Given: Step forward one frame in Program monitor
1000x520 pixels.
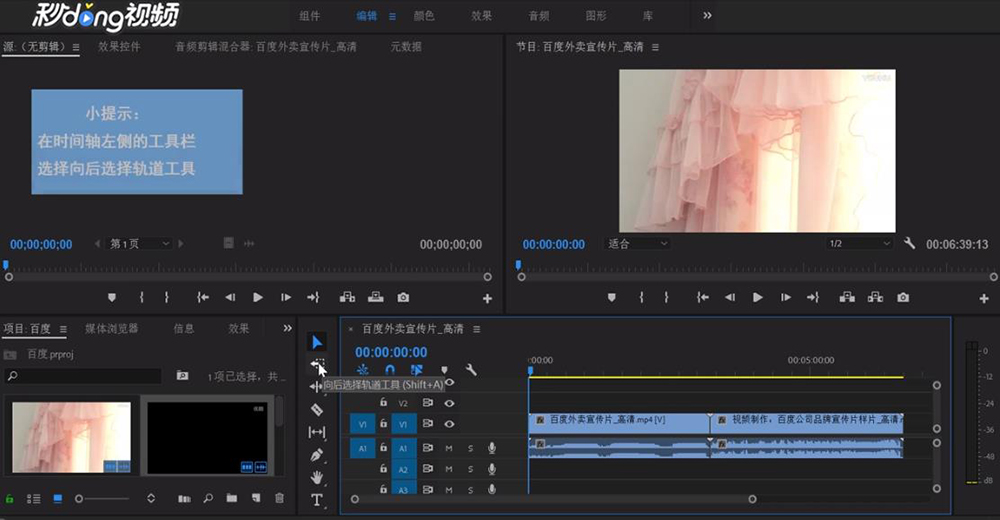Looking at the screenshot, I should click(786, 297).
